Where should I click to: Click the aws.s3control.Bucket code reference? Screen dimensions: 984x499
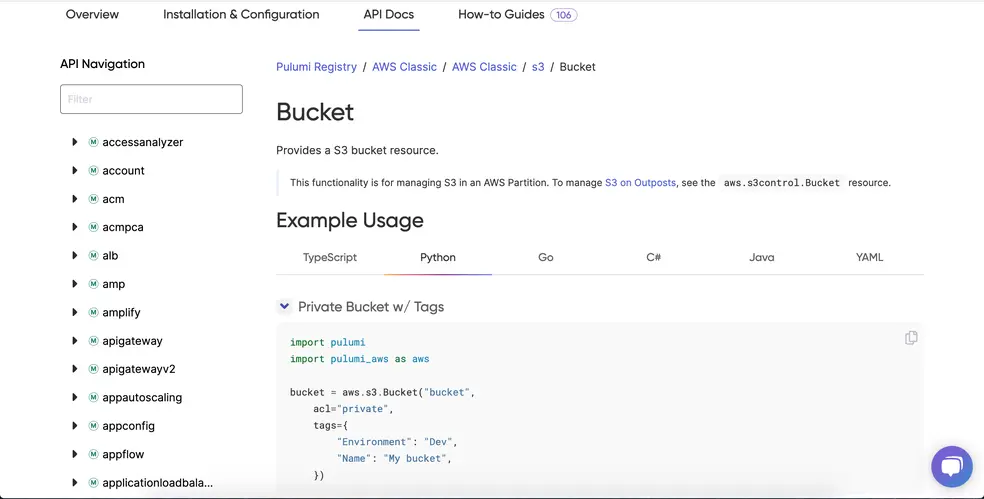click(x=781, y=183)
